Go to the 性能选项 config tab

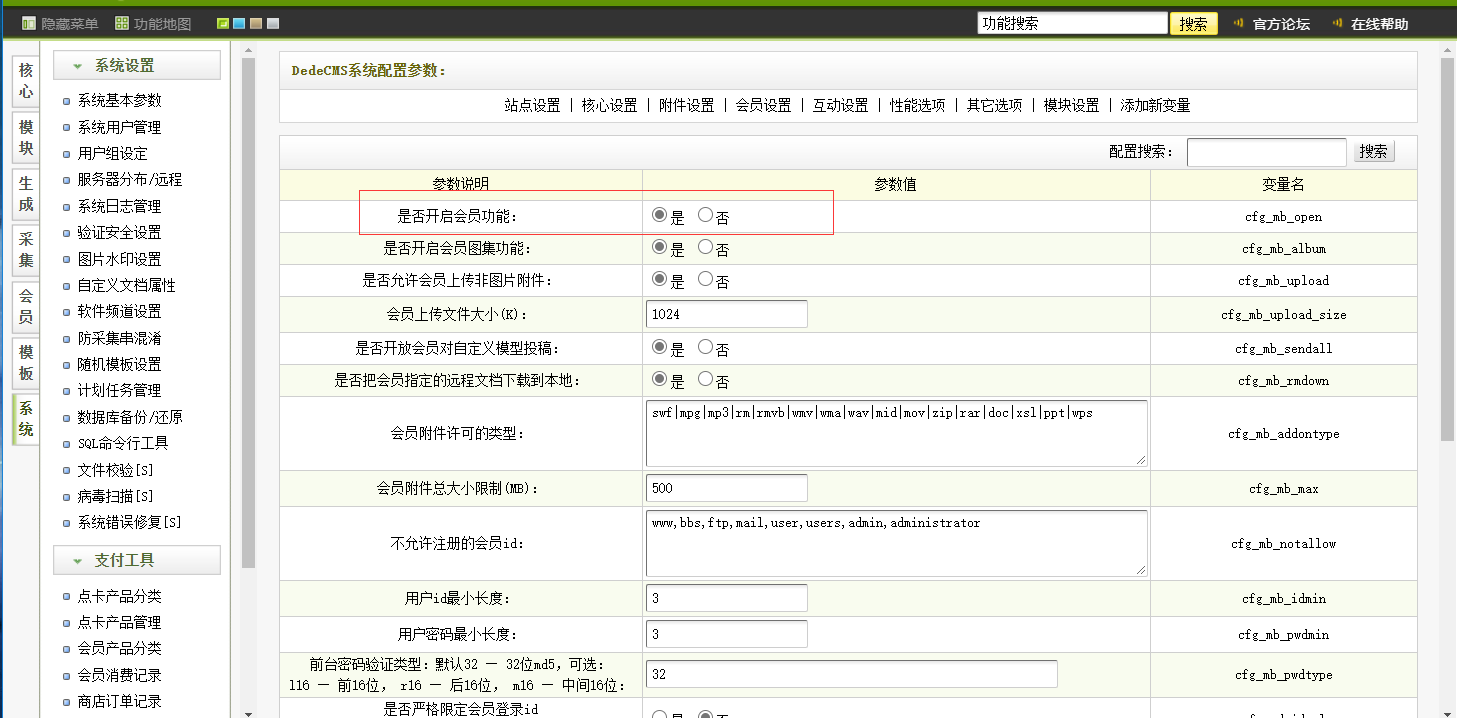click(917, 105)
